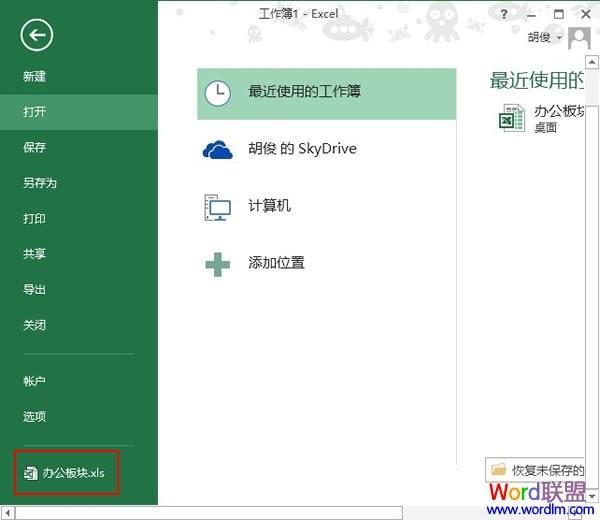Click 恢复未保存的 workbooks button
Viewport: 600px width, 520px height.
[x=535, y=470]
